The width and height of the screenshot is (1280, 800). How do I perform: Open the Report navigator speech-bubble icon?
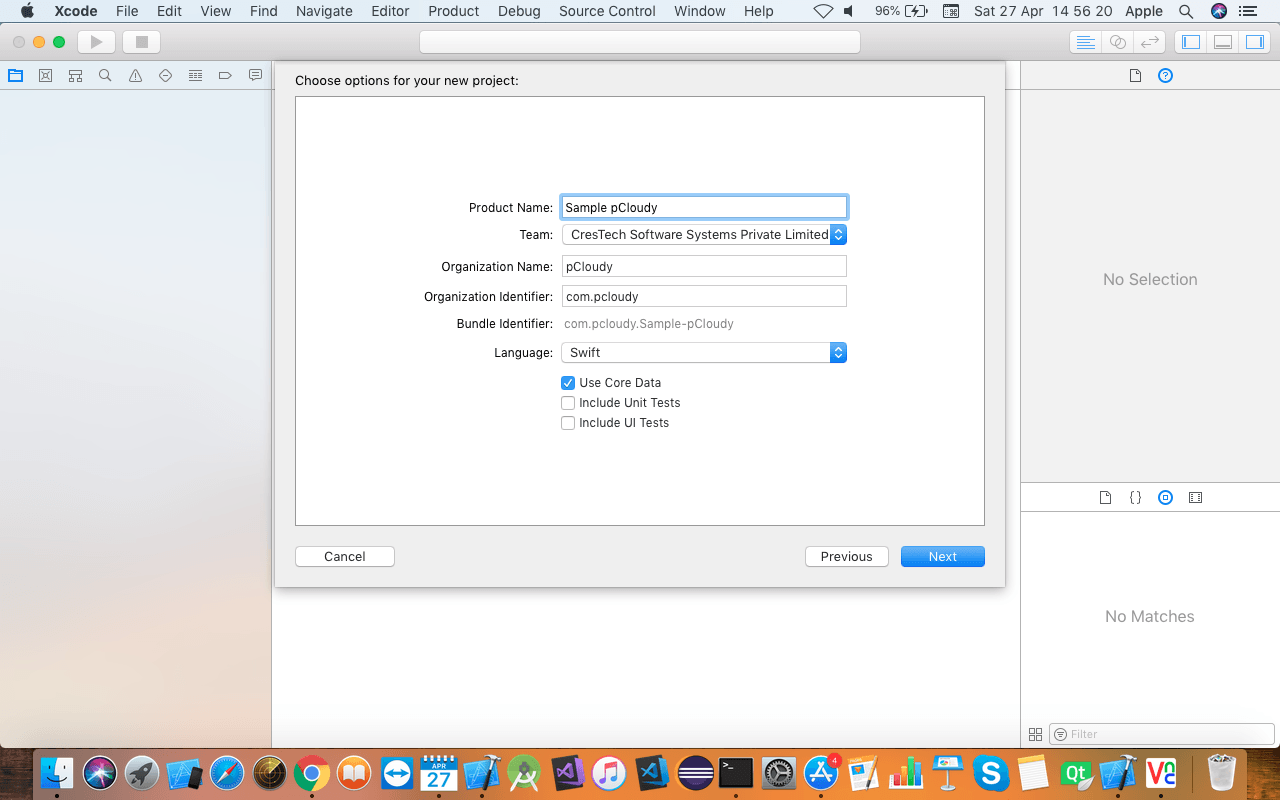(255, 75)
